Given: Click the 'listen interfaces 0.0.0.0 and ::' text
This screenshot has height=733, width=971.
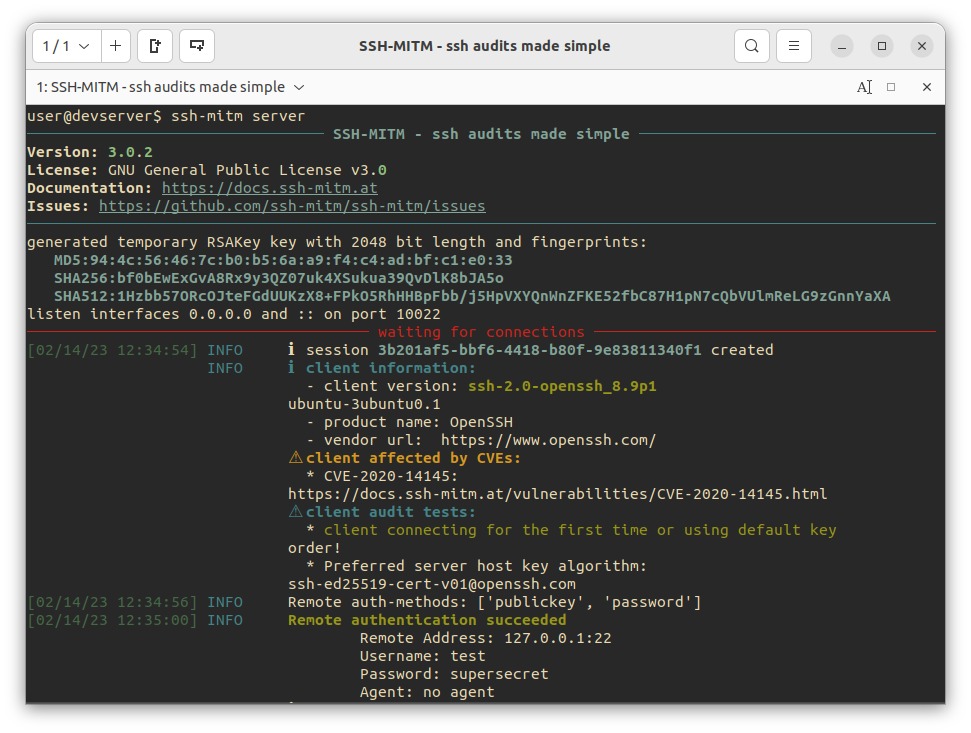Looking at the screenshot, I should (171, 314).
